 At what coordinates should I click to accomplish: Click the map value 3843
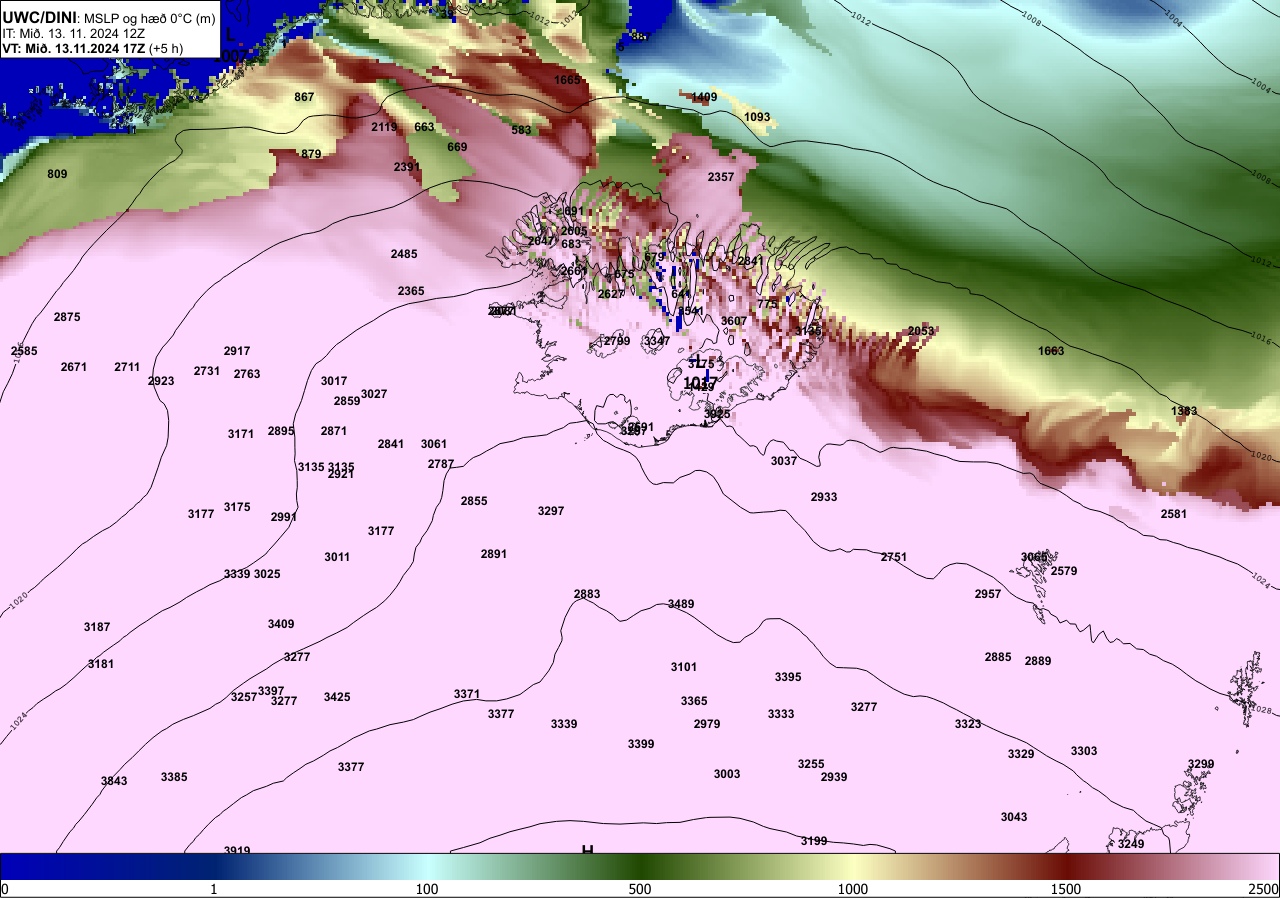pos(114,781)
